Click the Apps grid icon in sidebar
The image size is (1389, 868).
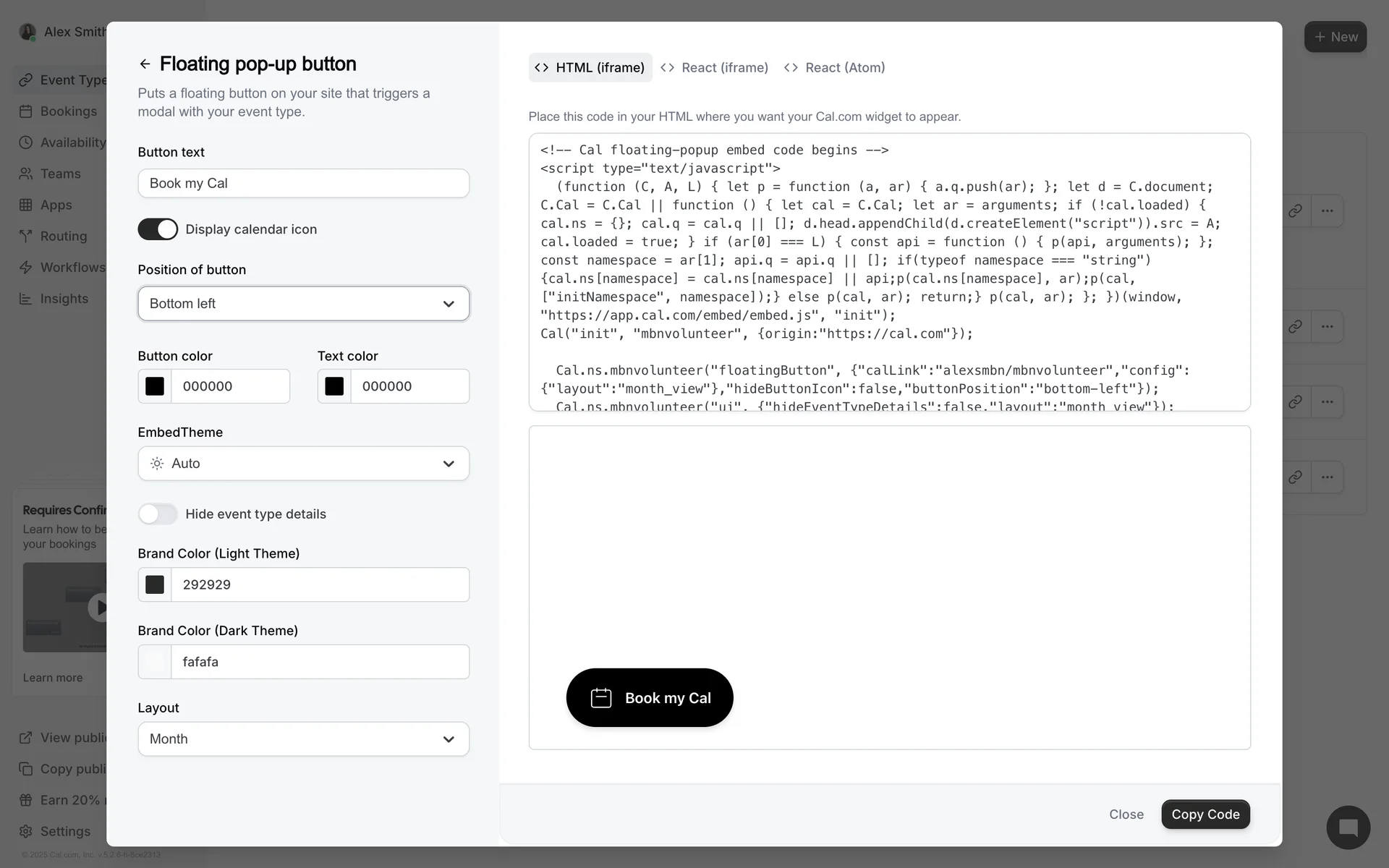[26, 205]
